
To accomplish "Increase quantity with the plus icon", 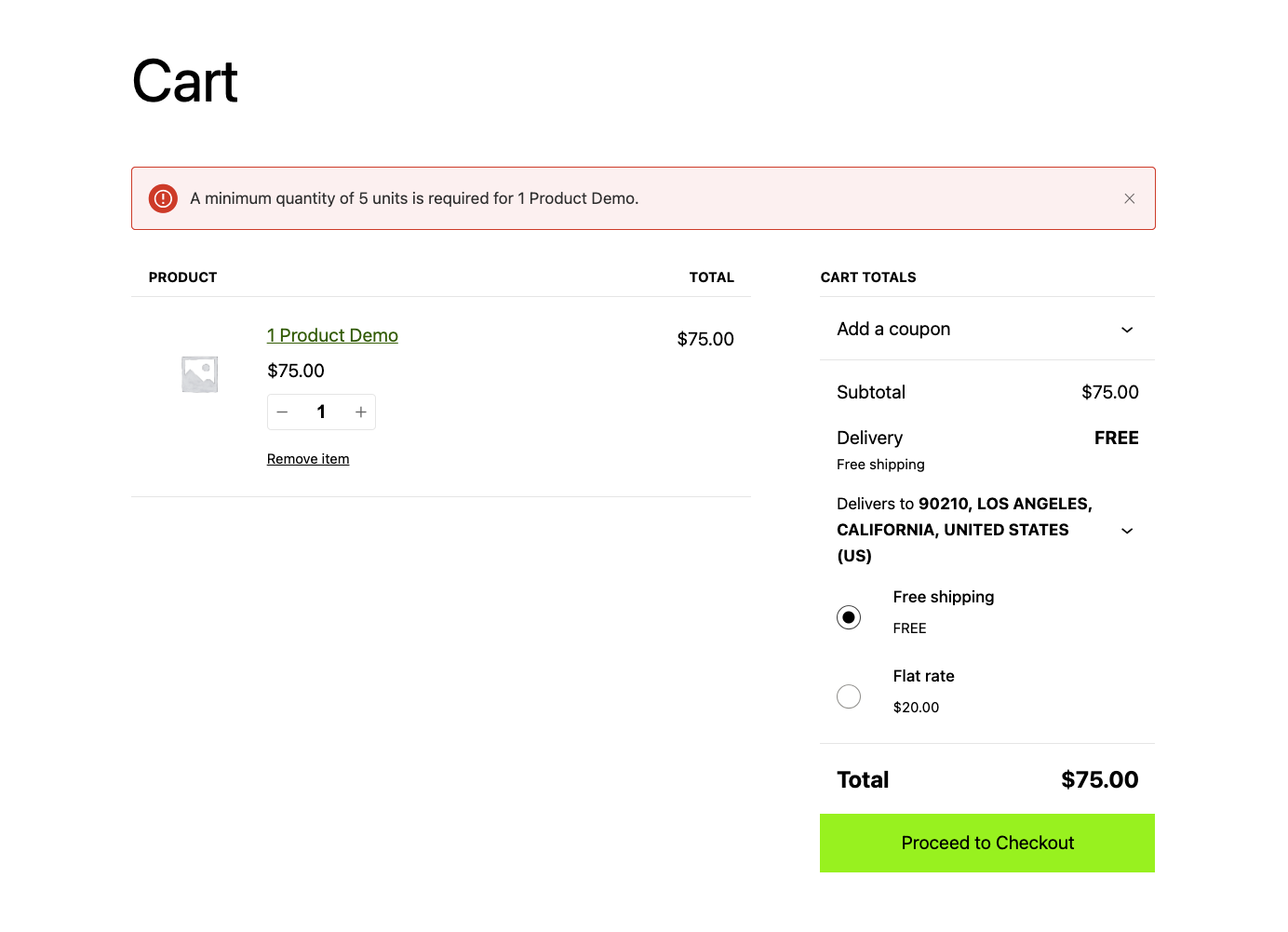I will click(360, 412).
